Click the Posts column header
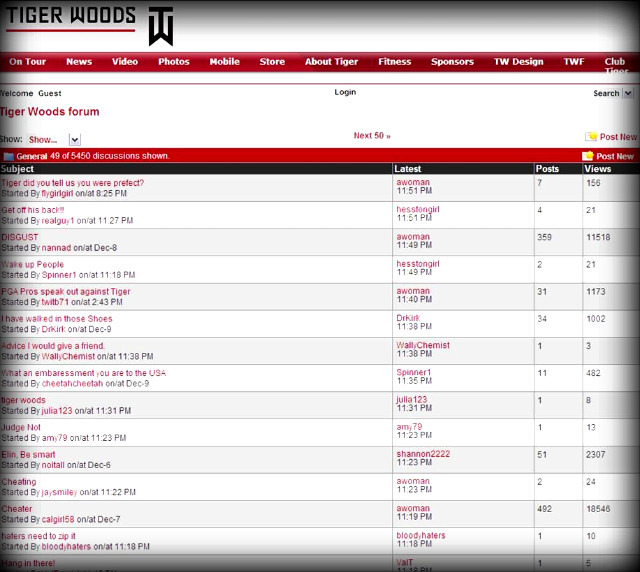This screenshot has height=572, width=640. 547,169
